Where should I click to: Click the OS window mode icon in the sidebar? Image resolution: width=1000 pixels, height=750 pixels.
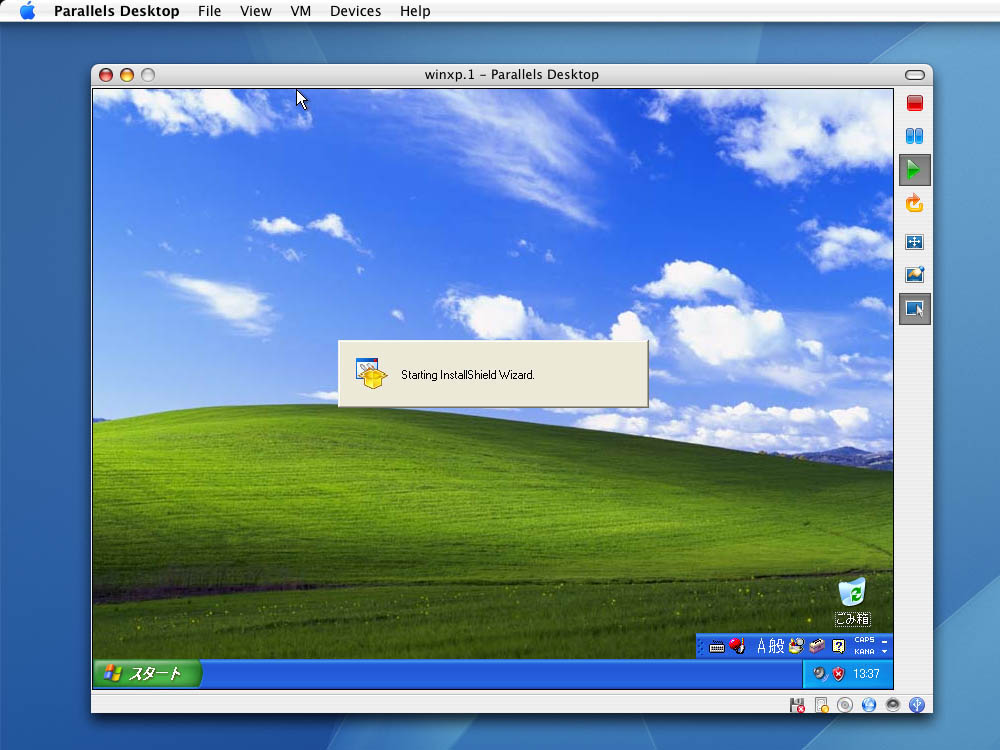pos(914,309)
